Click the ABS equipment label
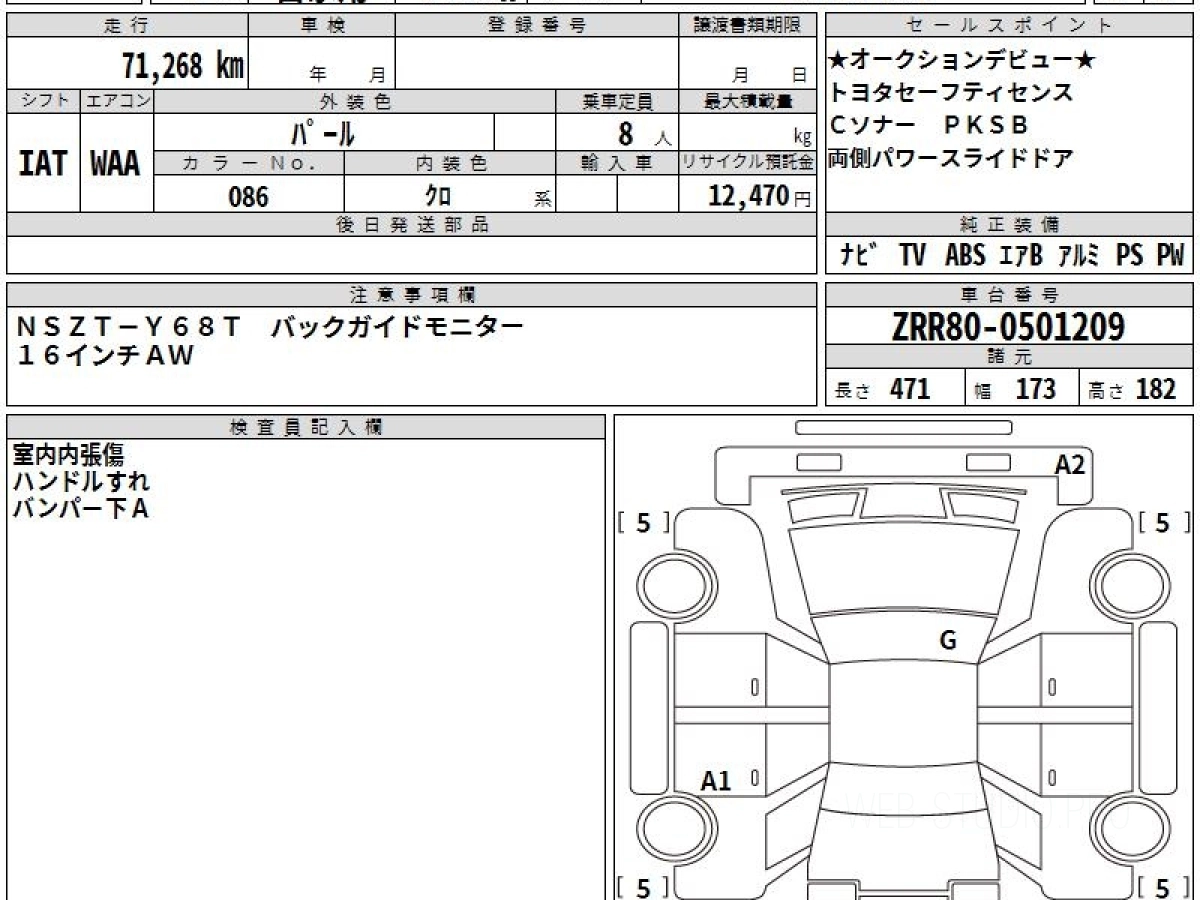The image size is (1200, 900). pos(964,255)
